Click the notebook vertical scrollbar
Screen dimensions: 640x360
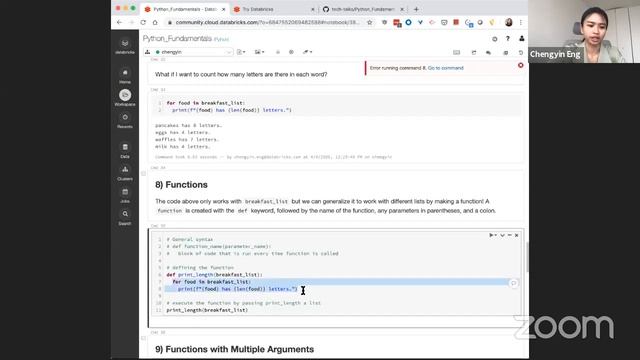pos(527,257)
